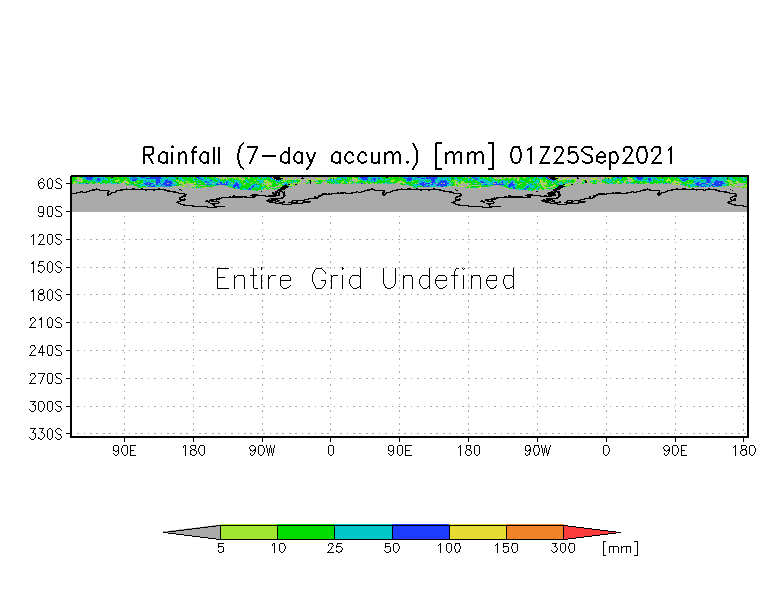Viewport: 784px width, 612px height.
Task: Click the 60S latitude label
Action: click(x=50, y=184)
